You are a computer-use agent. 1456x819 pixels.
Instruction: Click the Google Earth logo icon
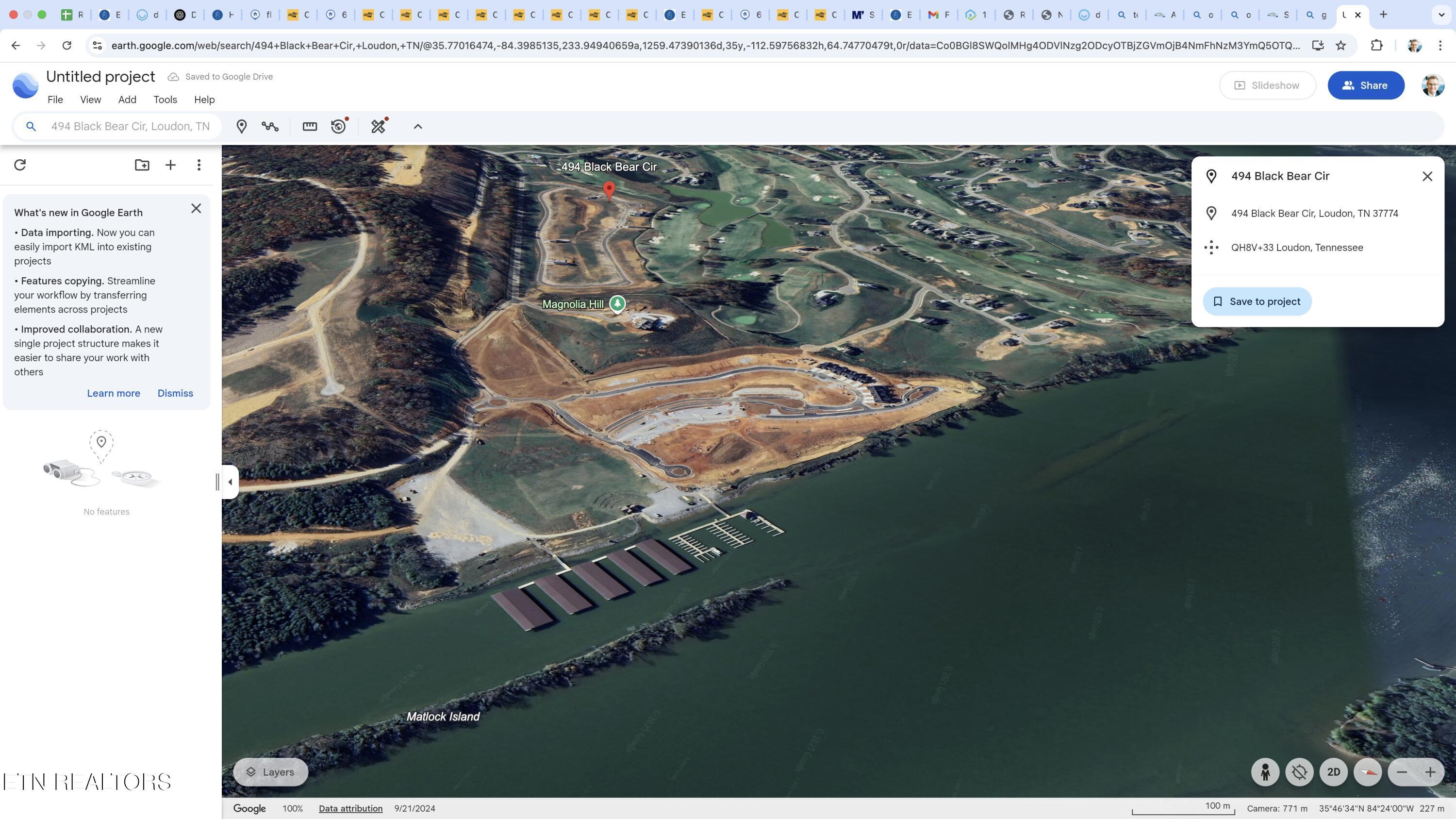click(25, 85)
